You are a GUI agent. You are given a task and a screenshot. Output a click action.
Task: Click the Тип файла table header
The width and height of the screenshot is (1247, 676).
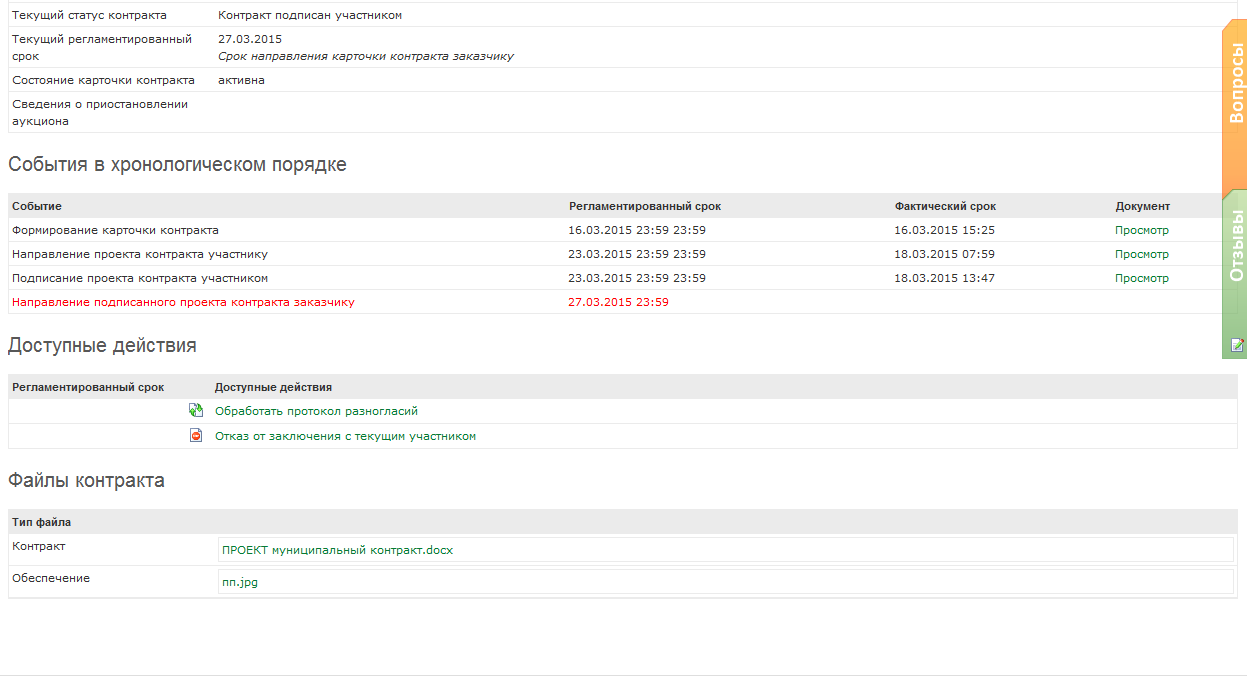pos(41,522)
